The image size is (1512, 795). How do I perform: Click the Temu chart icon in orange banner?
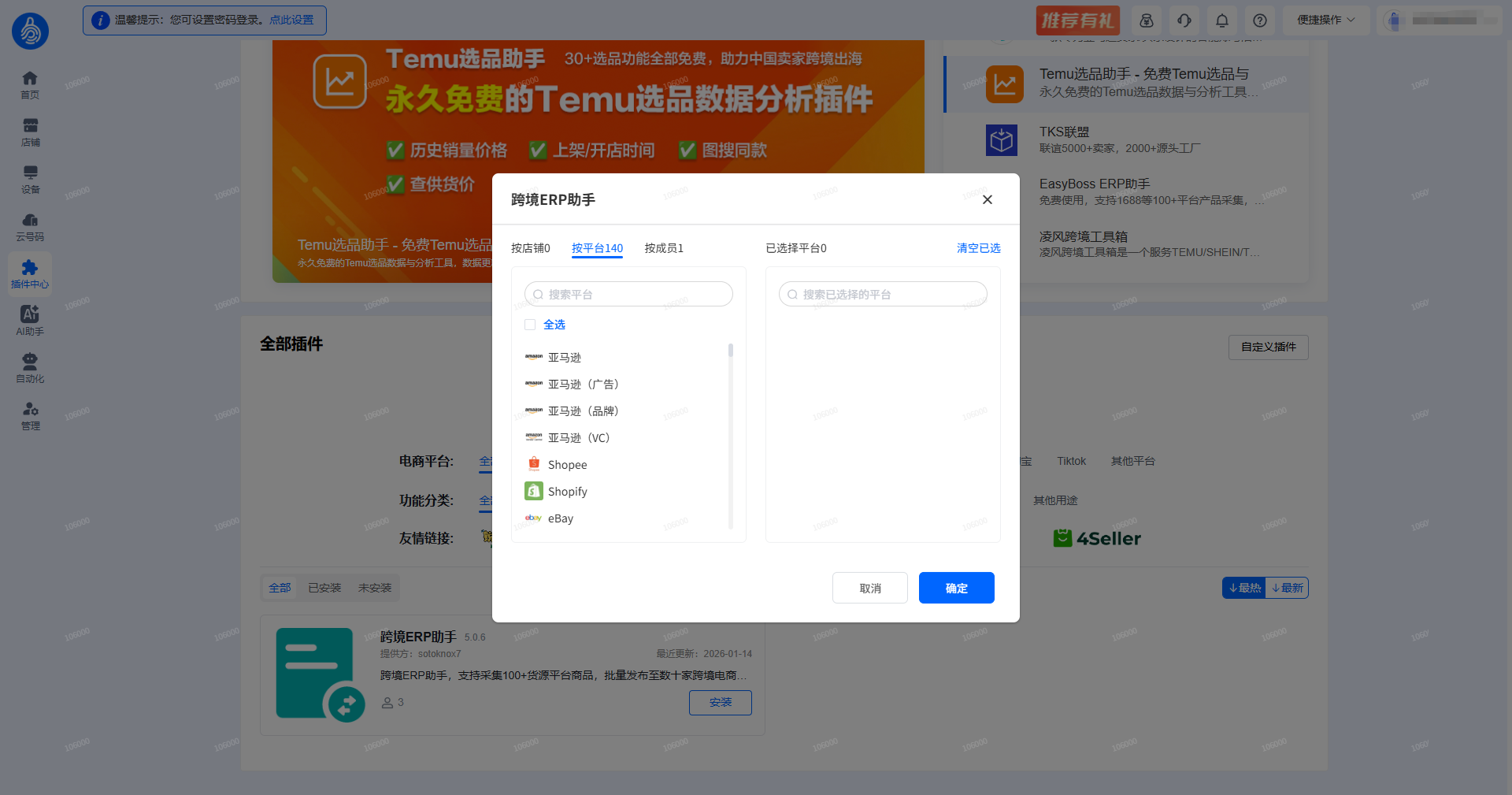point(340,81)
